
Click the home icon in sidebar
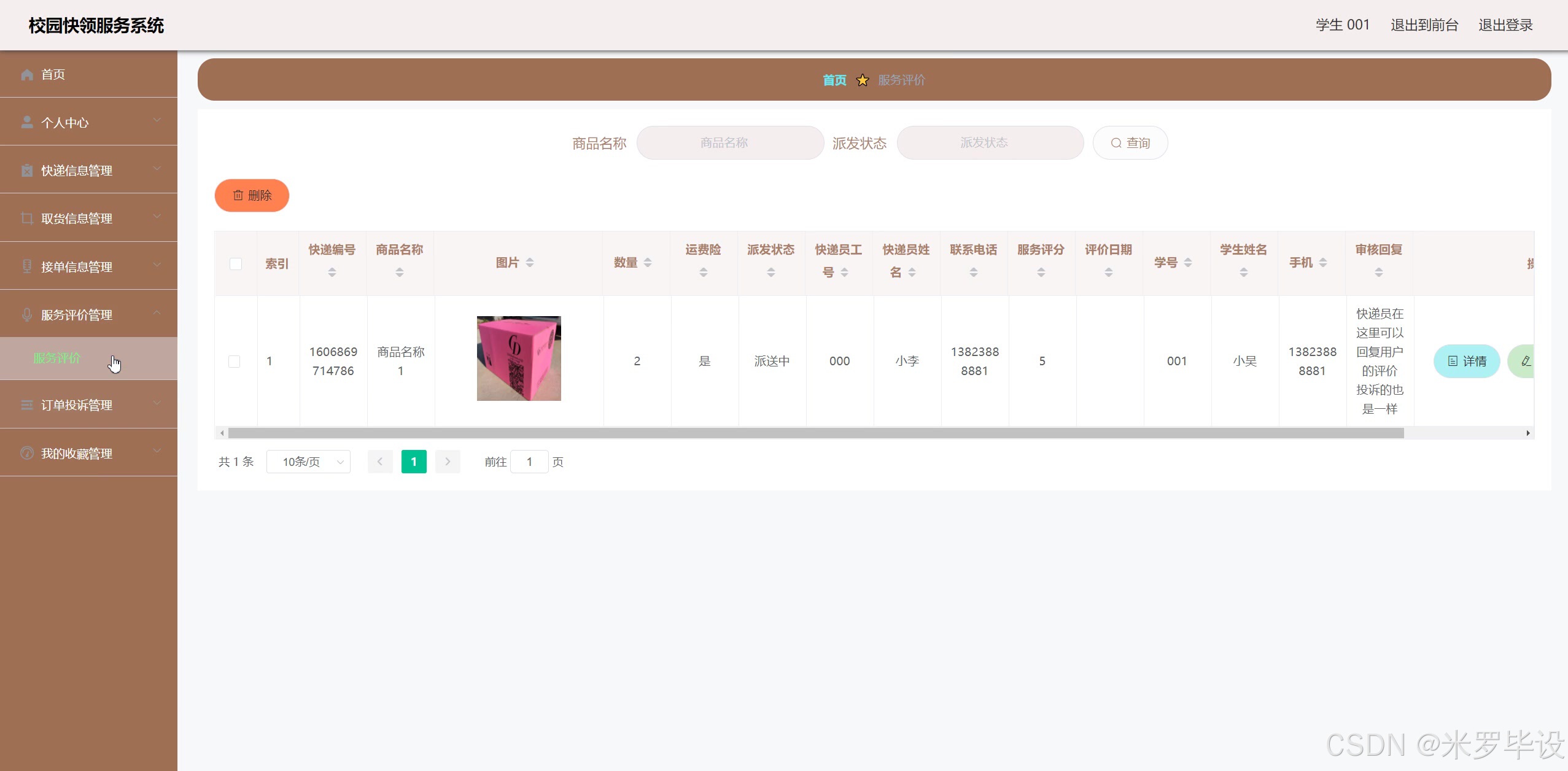click(x=27, y=74)
